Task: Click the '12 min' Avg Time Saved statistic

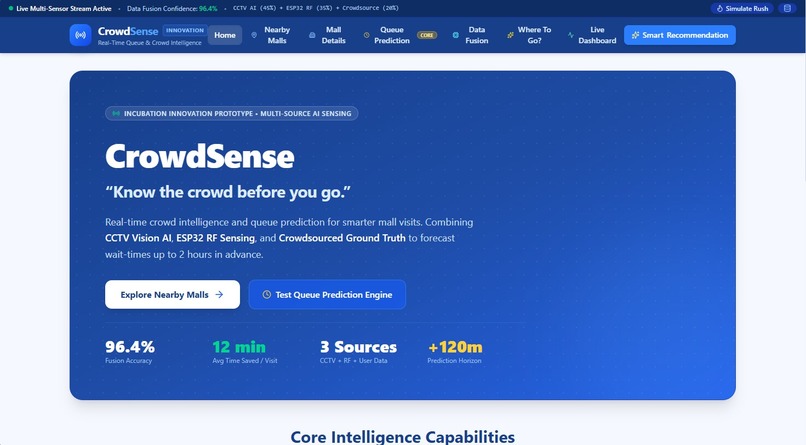Action: (239, 347)
